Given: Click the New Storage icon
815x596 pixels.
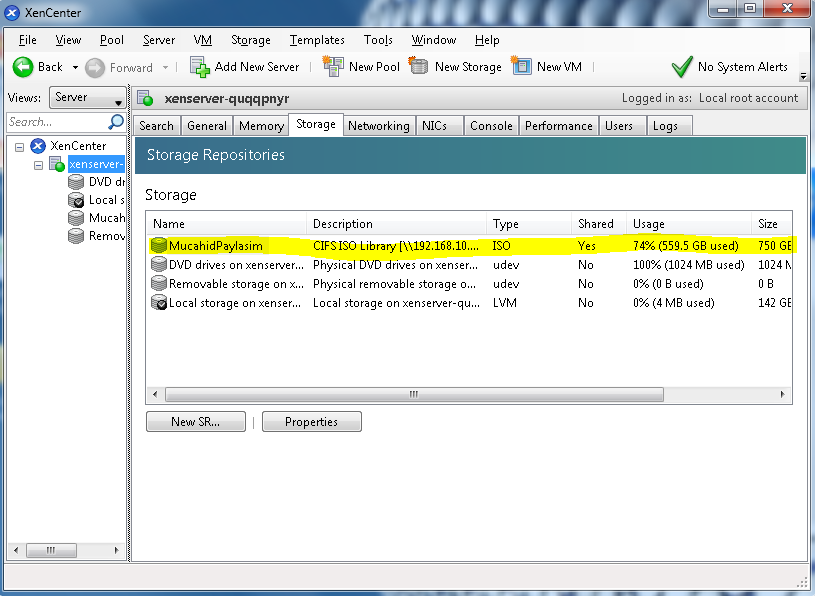Looking at the screenshot, I should tap(418, 66).
